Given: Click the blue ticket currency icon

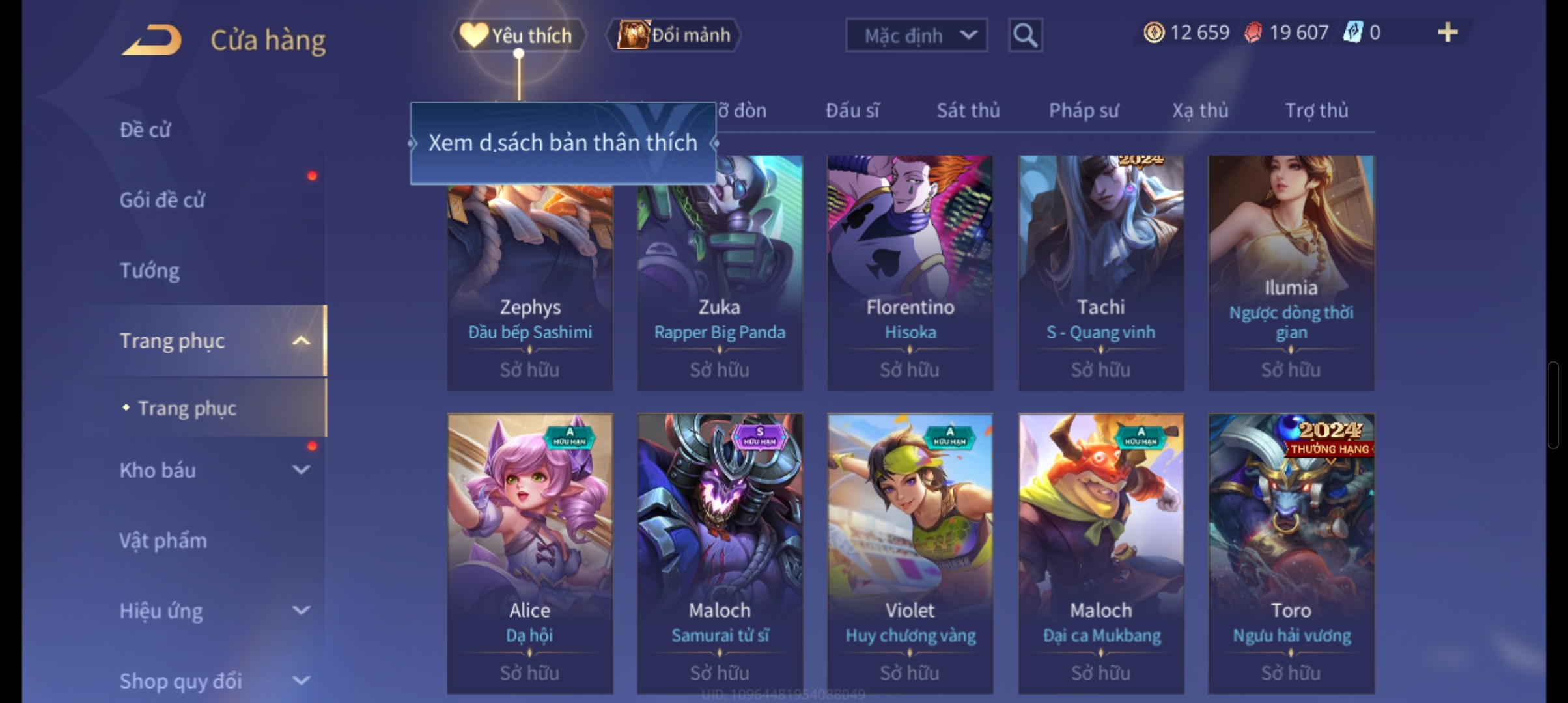Looking at the screenshot, I should pos(1352,33).
